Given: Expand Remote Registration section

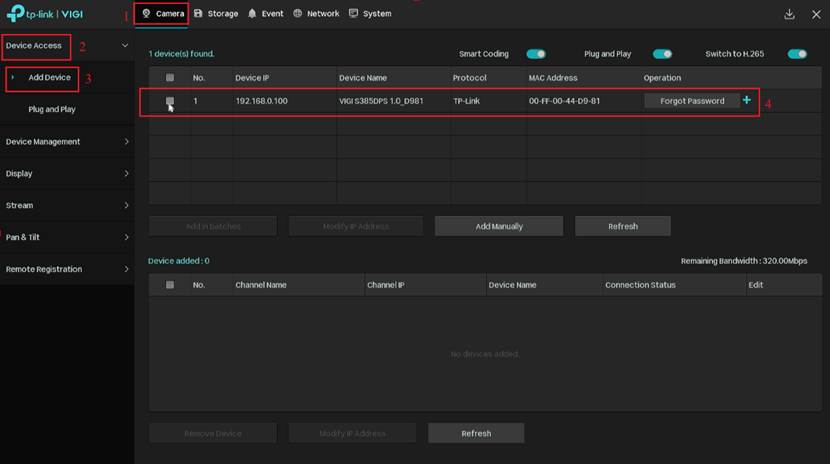Looking at the screenshot, I should [67, 269].
